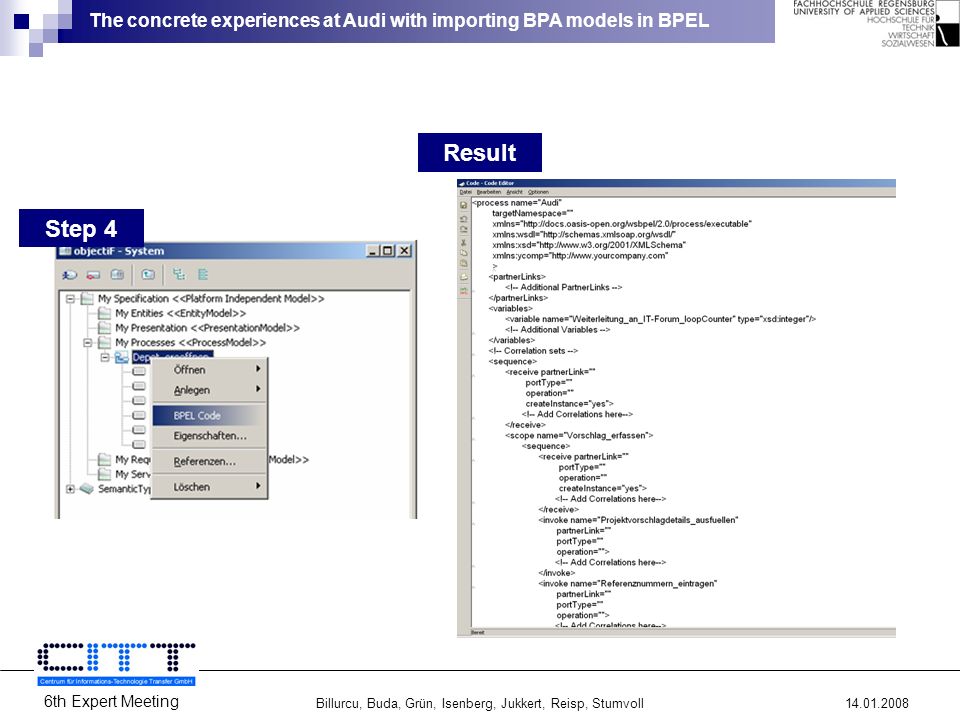Select My Specification <<Platform Independent Model>> row
This screenshot has height=720, width=960.
click(x=211, y=299)
